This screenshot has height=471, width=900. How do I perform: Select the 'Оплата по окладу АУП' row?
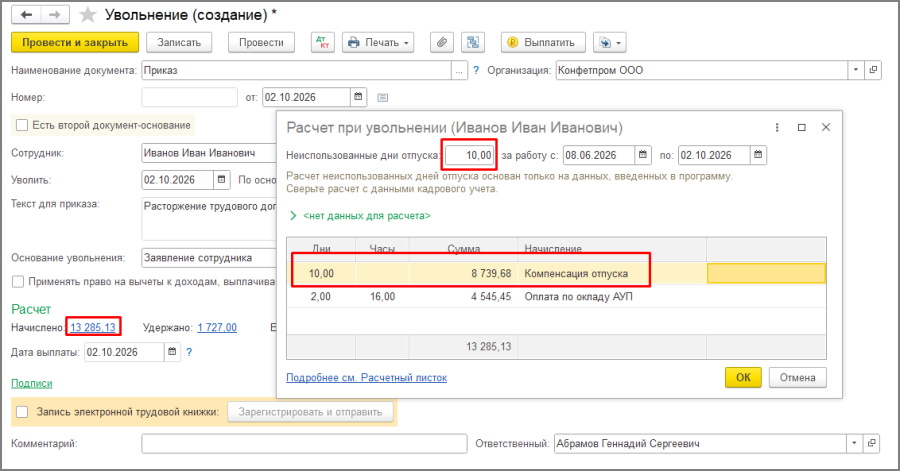556,297
